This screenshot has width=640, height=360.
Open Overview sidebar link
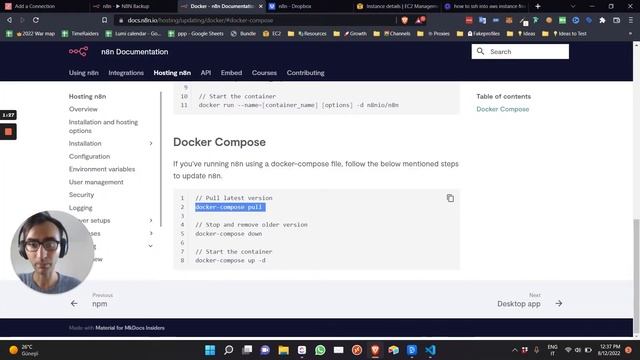83,109
